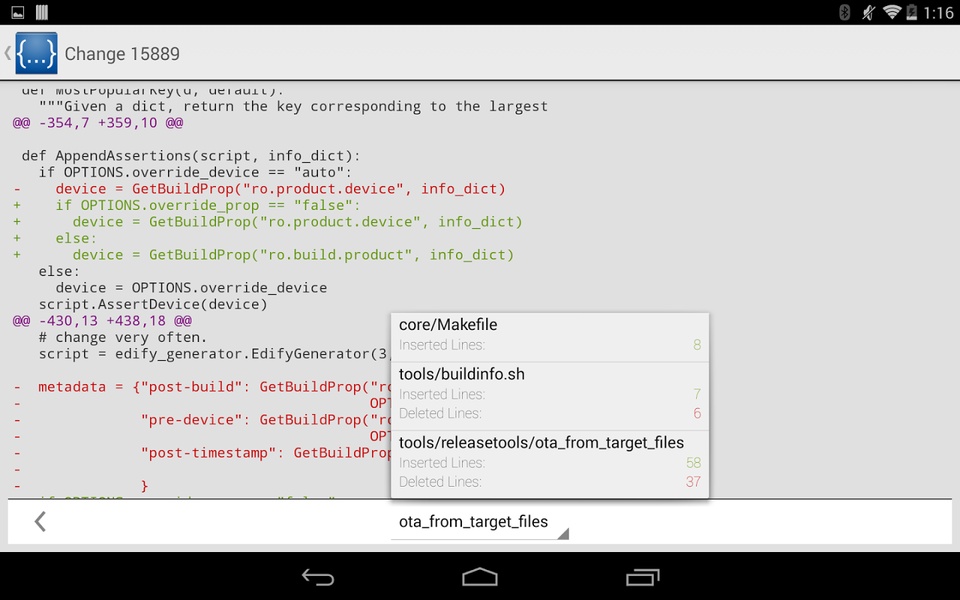Tap the Android home navigation button
Screen dimensions: 960x600
pyautogui.click(x=480, y=577)
